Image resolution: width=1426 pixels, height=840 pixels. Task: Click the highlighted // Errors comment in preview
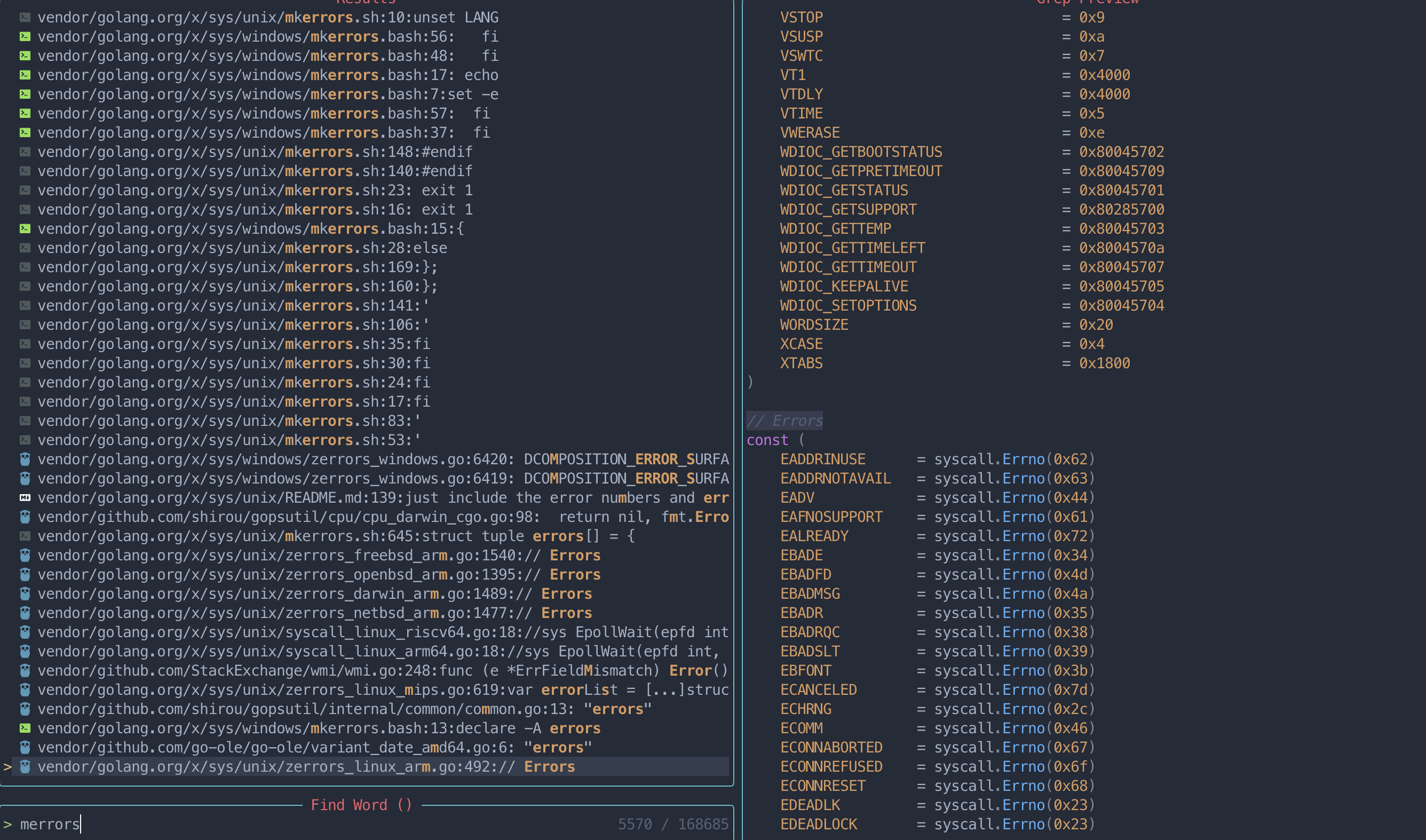(785, 421)
